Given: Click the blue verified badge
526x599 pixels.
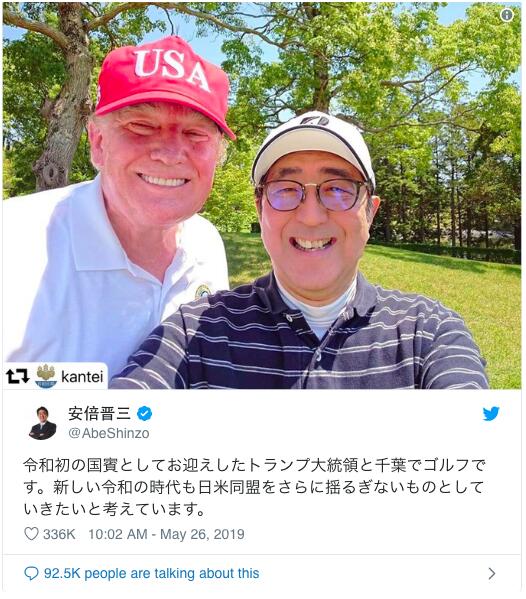Looking at the screenshot, I should (144, 414).
